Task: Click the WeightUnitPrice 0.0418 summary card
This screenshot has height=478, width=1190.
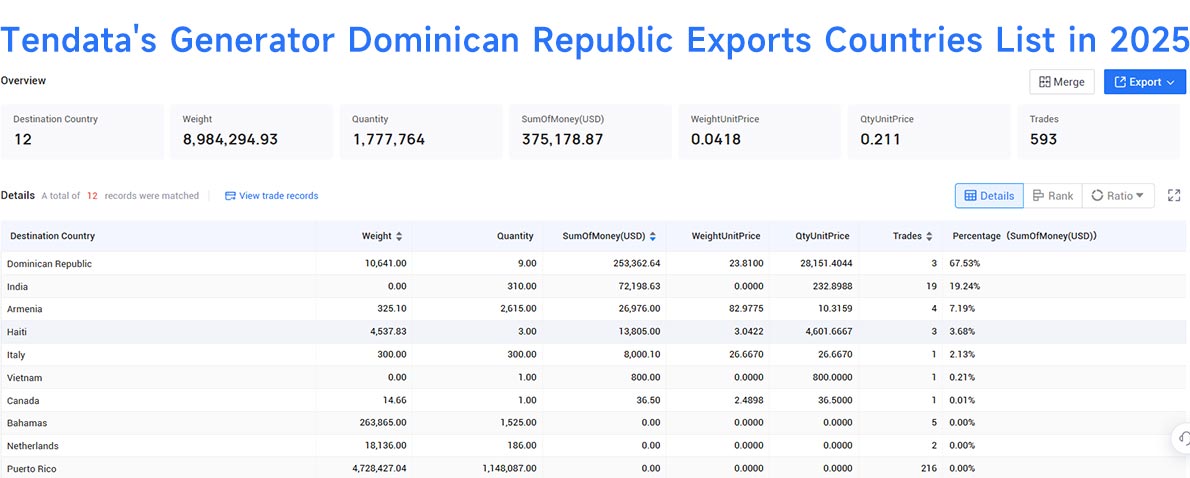Action: click(760, 132)
